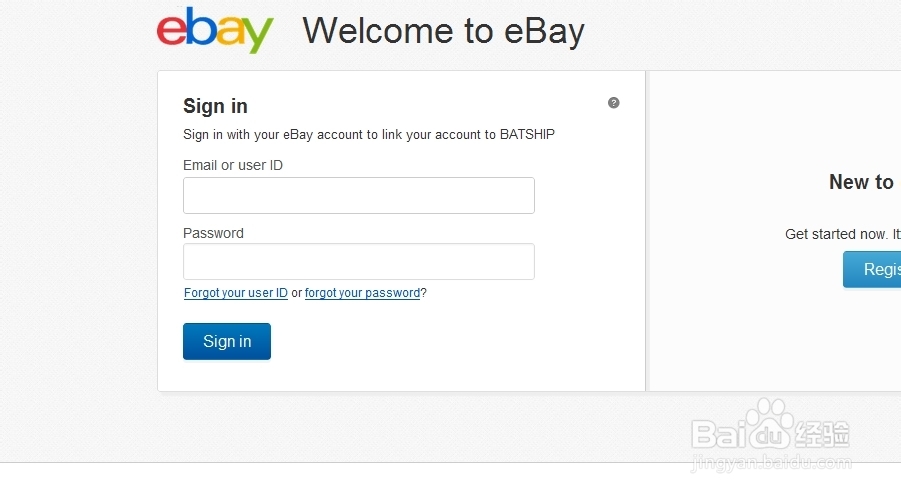901x494 pixels.
Task: Click the question mark after forgot password
Action: tap(423, 293)
